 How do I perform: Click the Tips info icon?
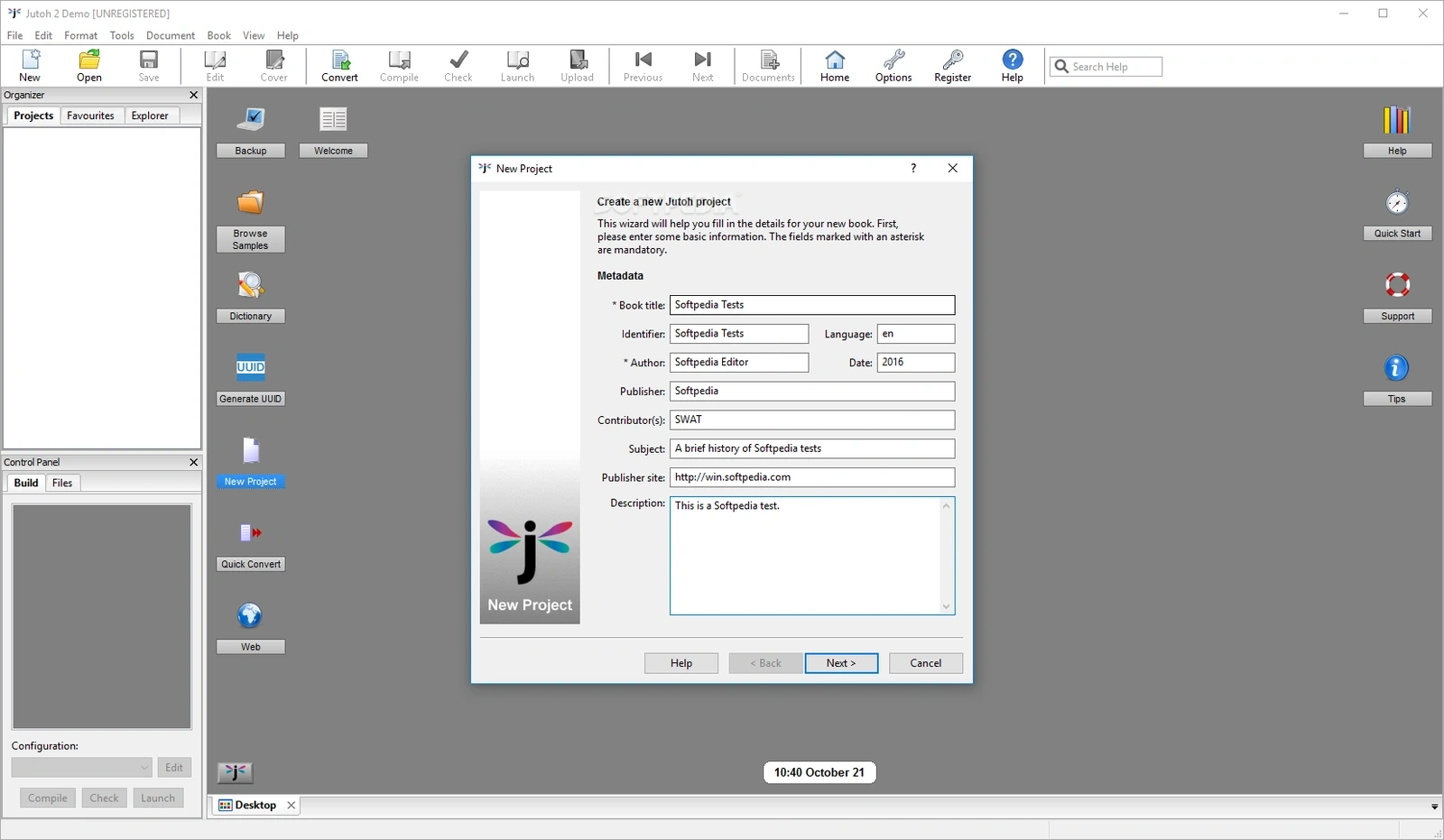click(1396, 368)
